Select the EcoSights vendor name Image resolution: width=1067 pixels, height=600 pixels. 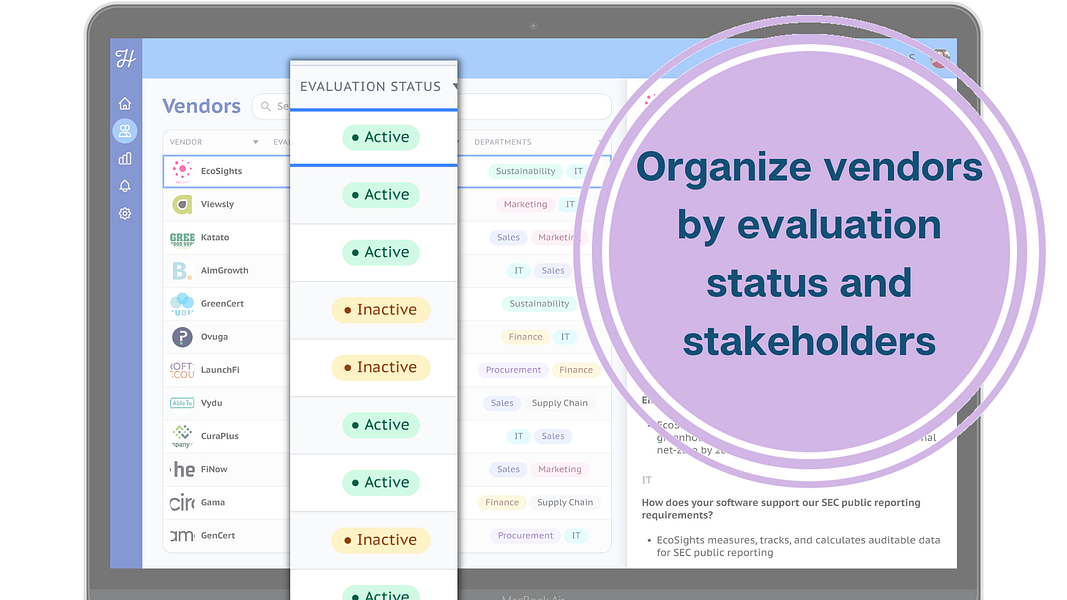221,171
